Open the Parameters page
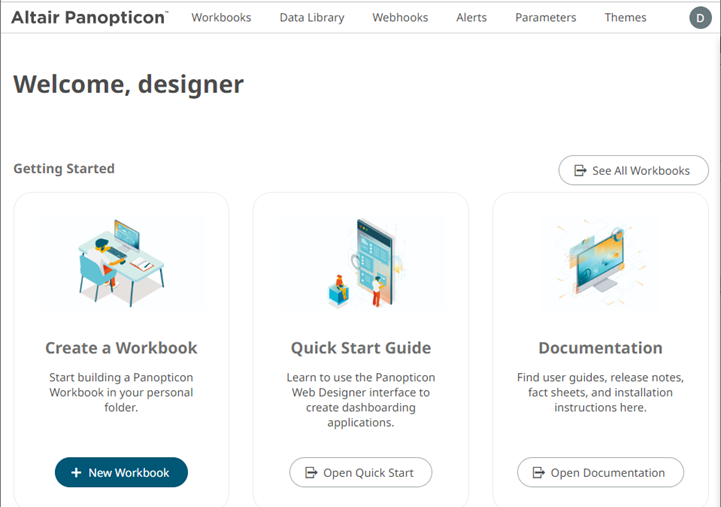Image resolution: width=721 pixels, height=507 pixels. [x=545, y=17]
